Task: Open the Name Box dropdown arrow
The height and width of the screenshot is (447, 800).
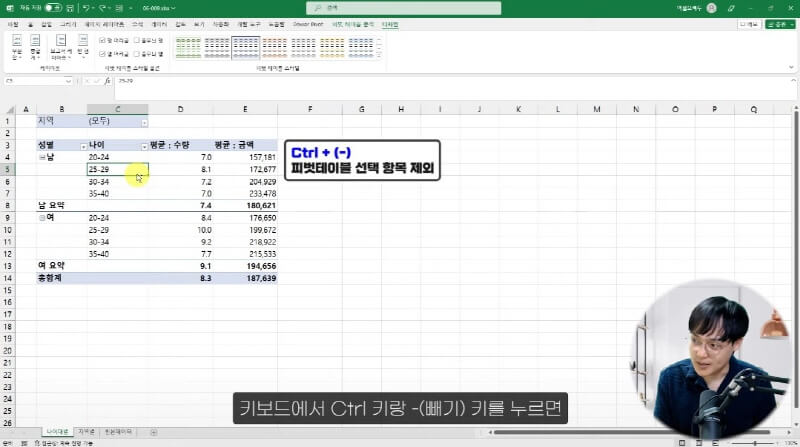Action: (68, 81)
